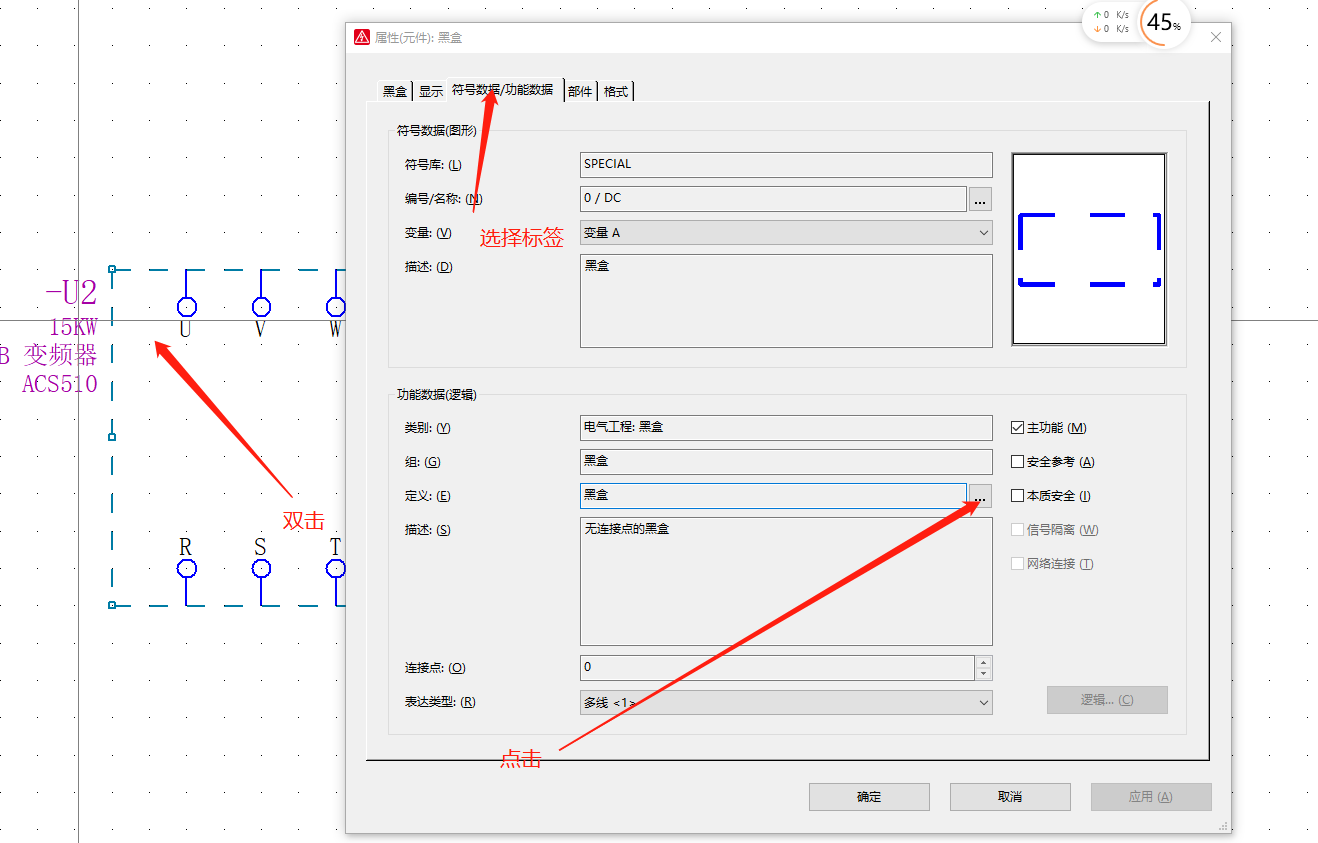Open the 变量 dropdown
1318x843 pixels.
click(785, 233)
